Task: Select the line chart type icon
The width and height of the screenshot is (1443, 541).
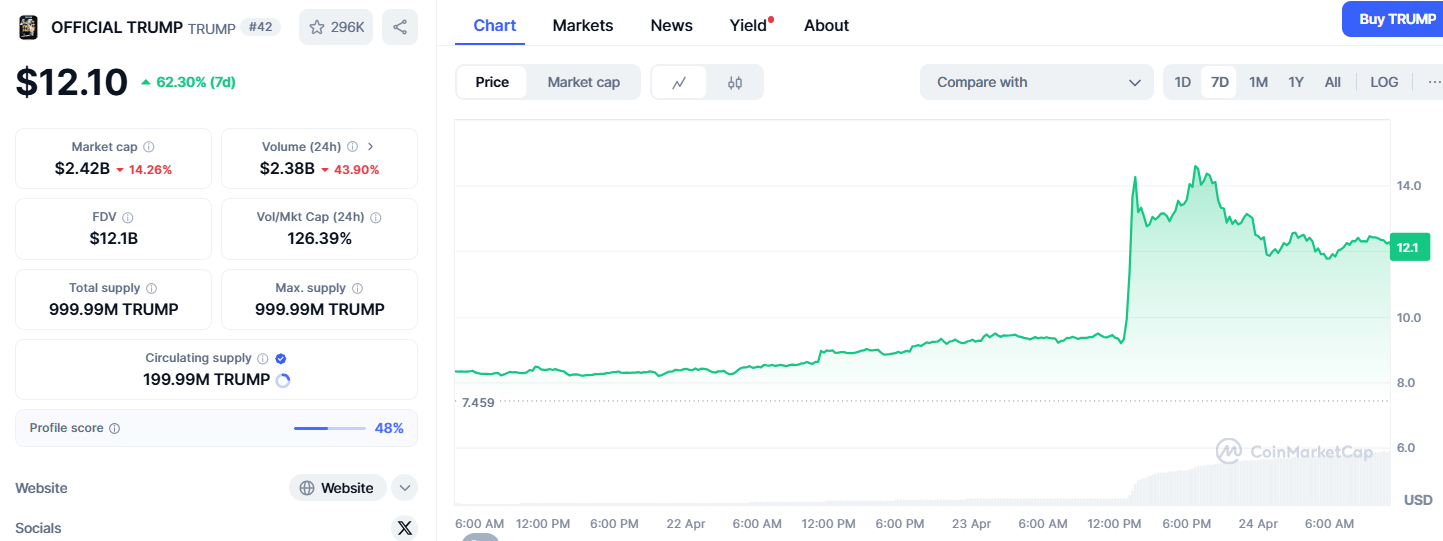Action: (x=679, y=83)
